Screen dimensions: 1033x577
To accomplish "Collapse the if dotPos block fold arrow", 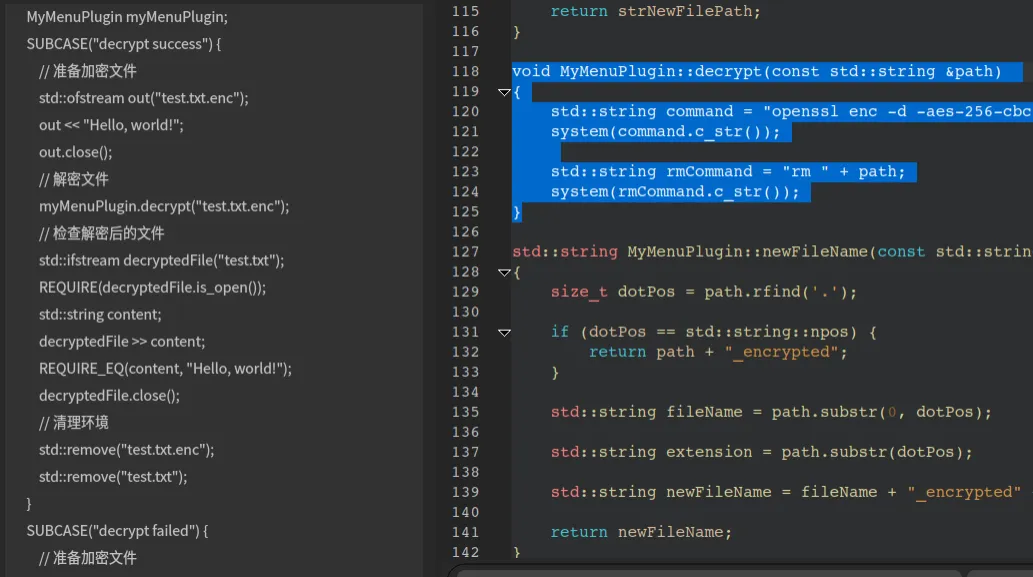I will pyautogui.click(x=504, y=333).
